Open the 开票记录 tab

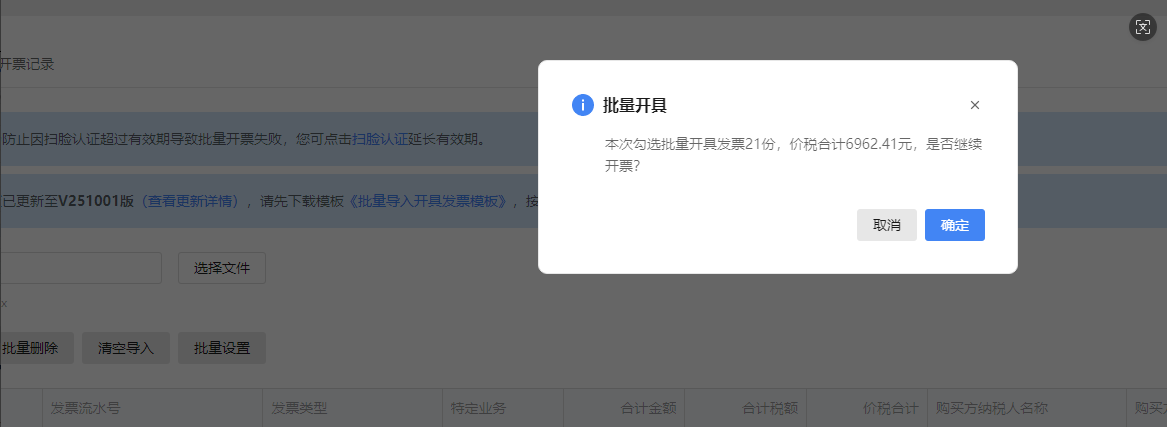27,64
